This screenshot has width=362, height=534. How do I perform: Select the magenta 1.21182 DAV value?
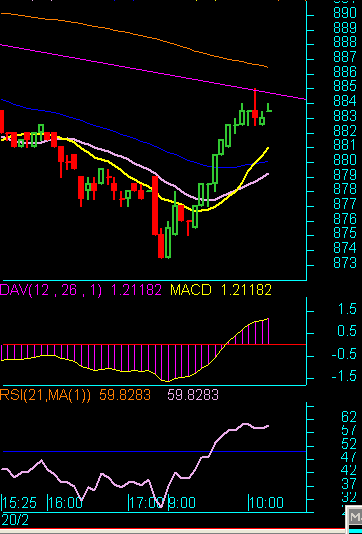(x=136, y=290)
